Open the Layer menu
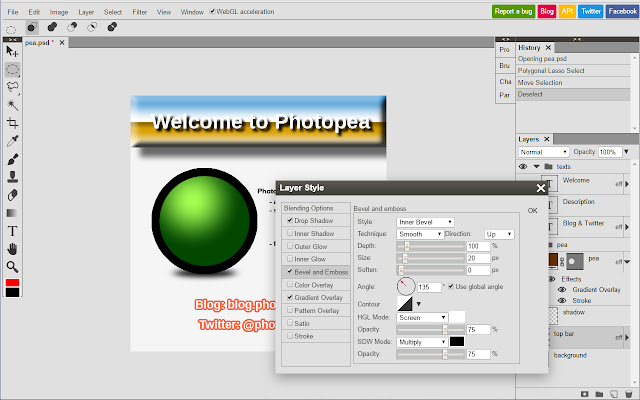Screen dimensions: 640x400 pyautogui.click(x=86, y=12)
